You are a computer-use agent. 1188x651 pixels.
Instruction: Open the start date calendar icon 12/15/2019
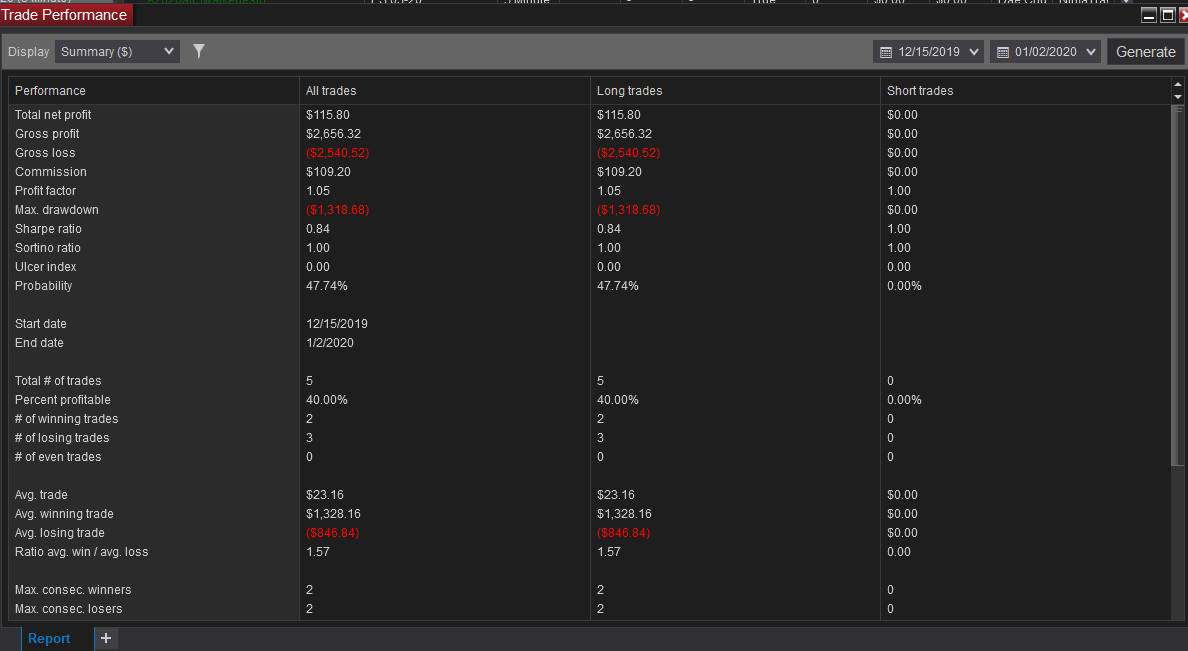point(886,52)
